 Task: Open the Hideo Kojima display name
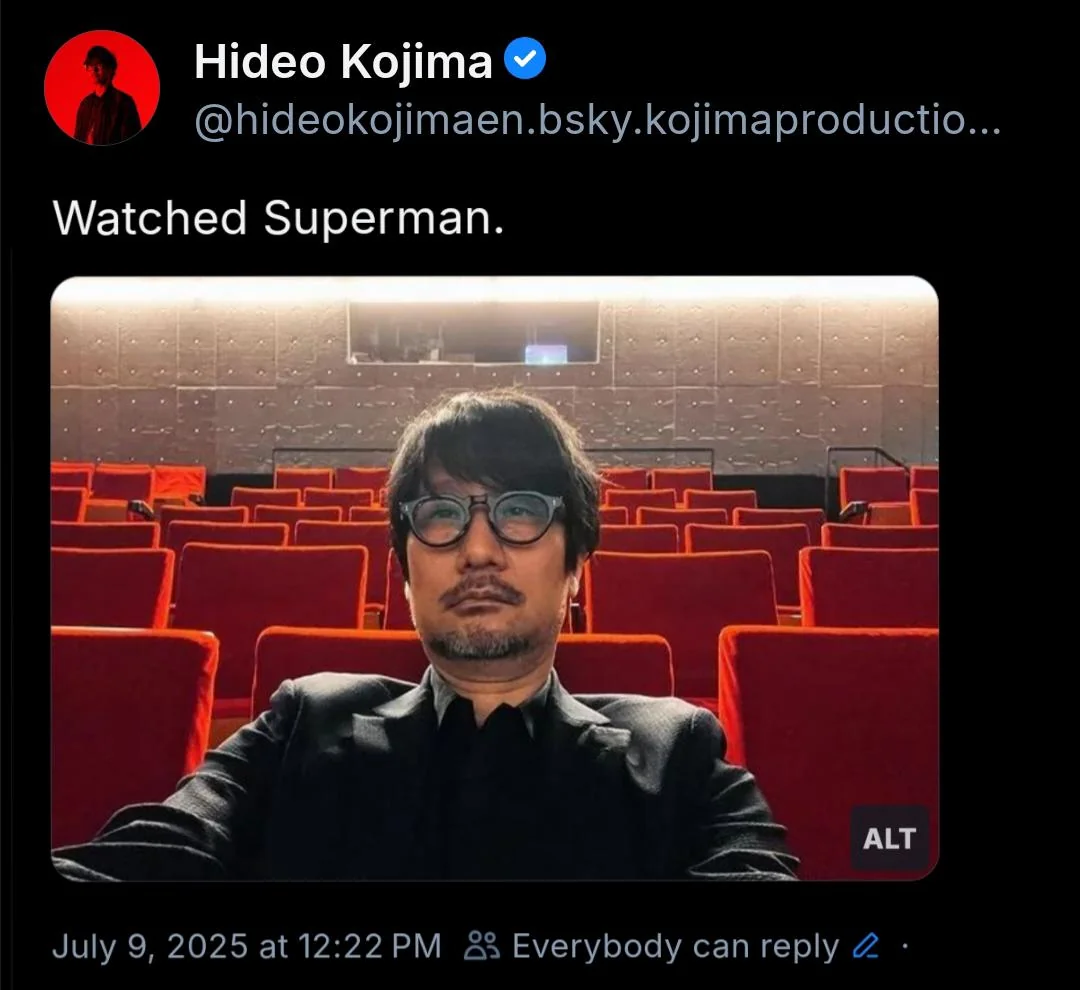343,61
